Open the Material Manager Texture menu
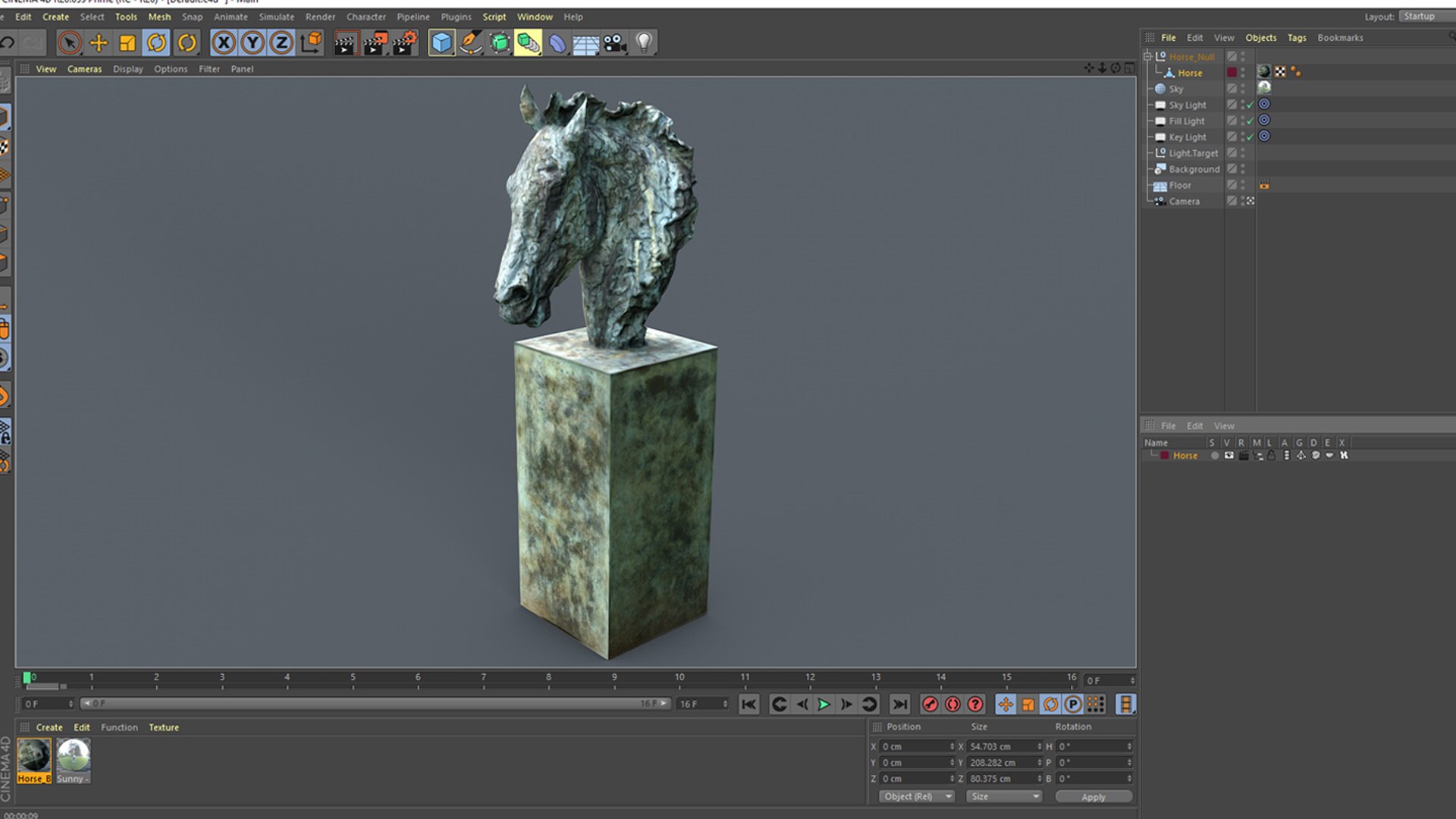 pyautogui.click(x=164, y=727)
